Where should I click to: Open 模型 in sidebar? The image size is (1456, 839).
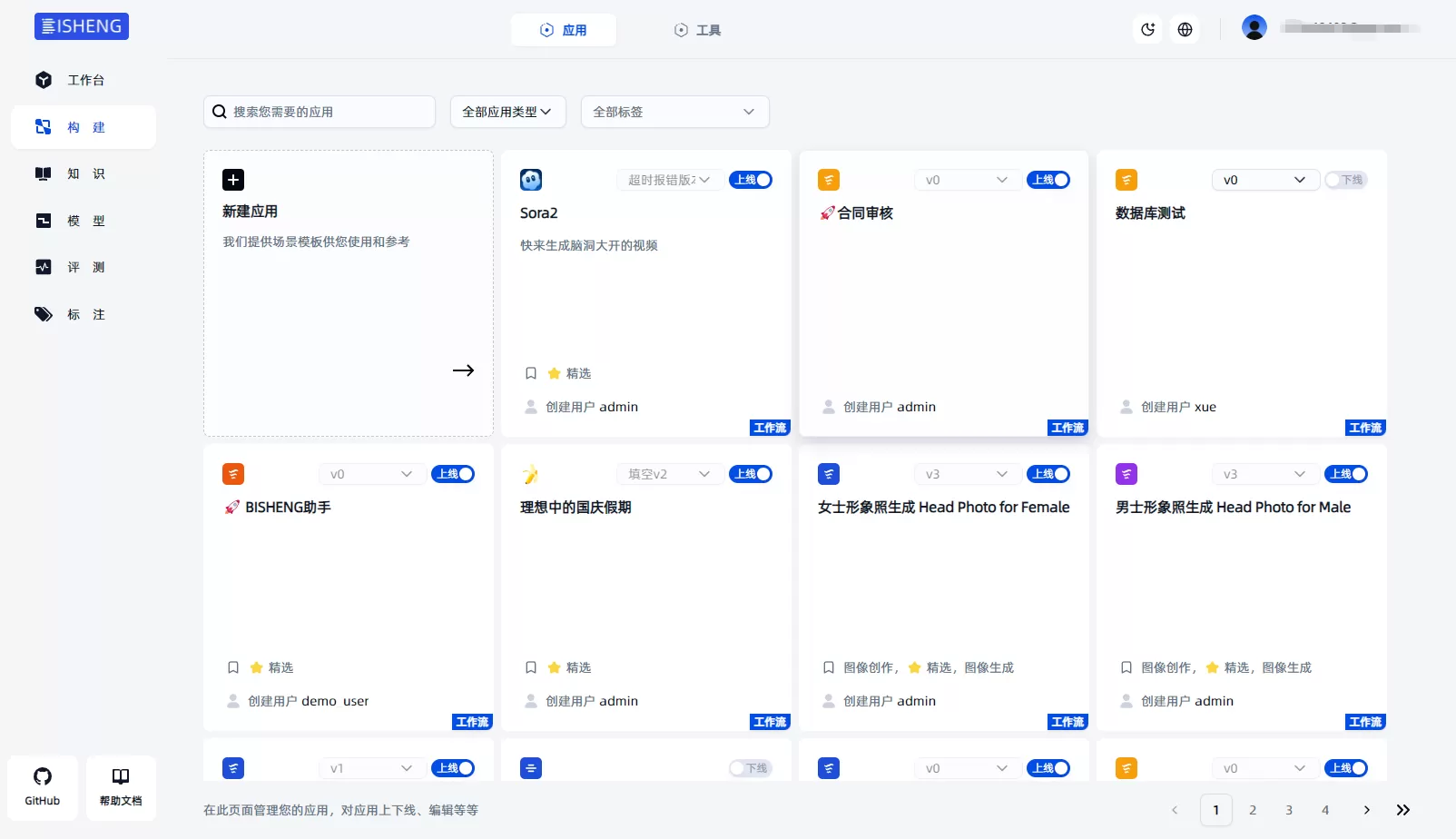84,221
